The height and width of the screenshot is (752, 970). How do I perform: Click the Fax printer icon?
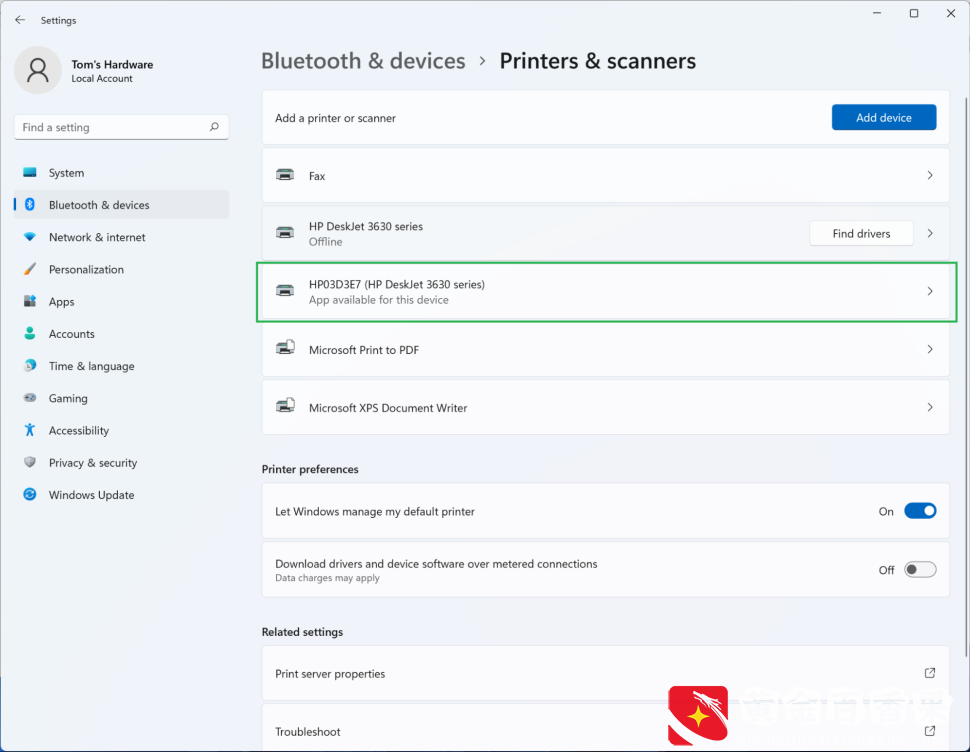pyautogui.click(x=285, y=175)
